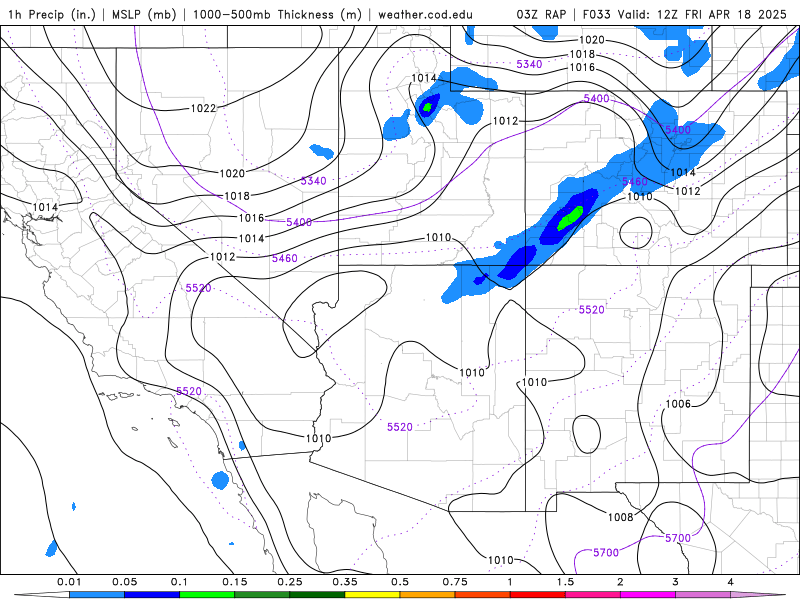Click 'F033 Valid: 12Z FRI APR 18 2025' text
This screenshot has width=800, height=600.
tap(684, 15)
